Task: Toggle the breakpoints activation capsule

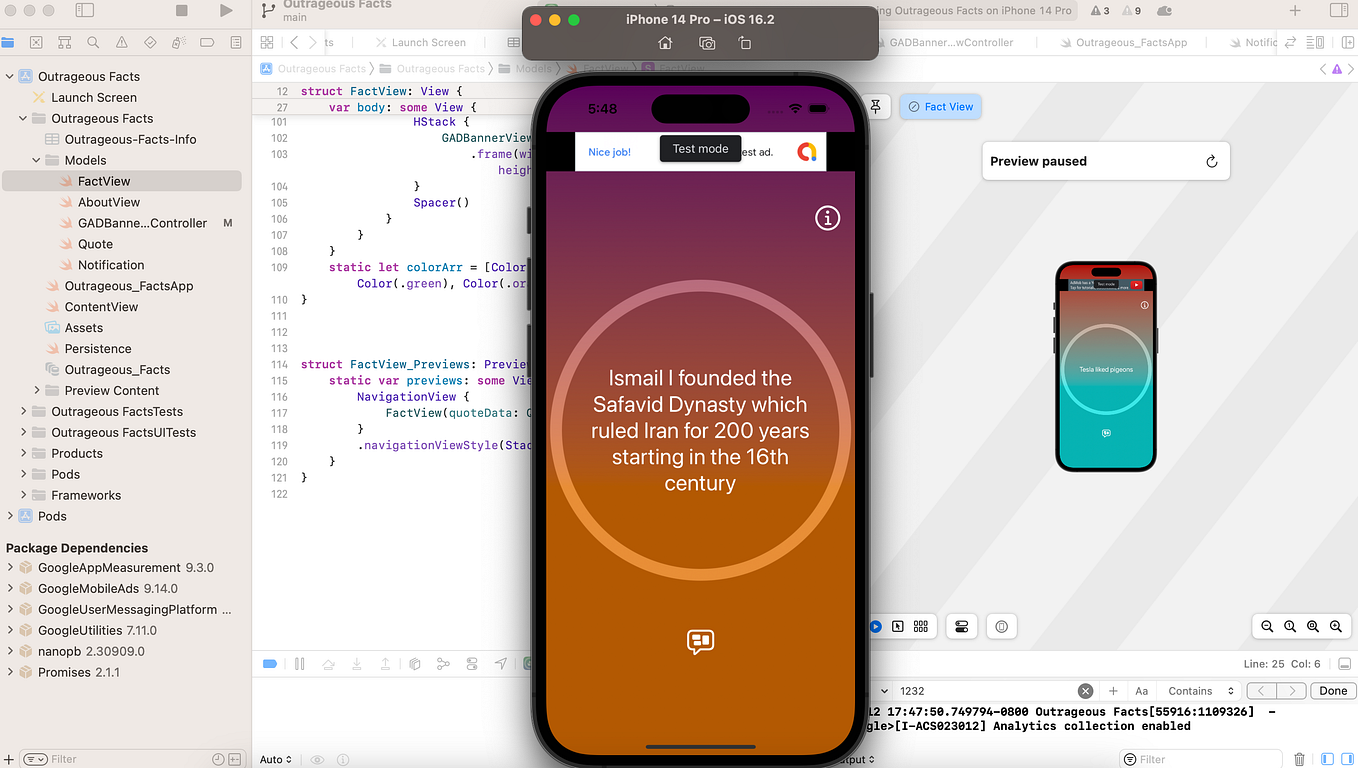Action: pos(270,663)
